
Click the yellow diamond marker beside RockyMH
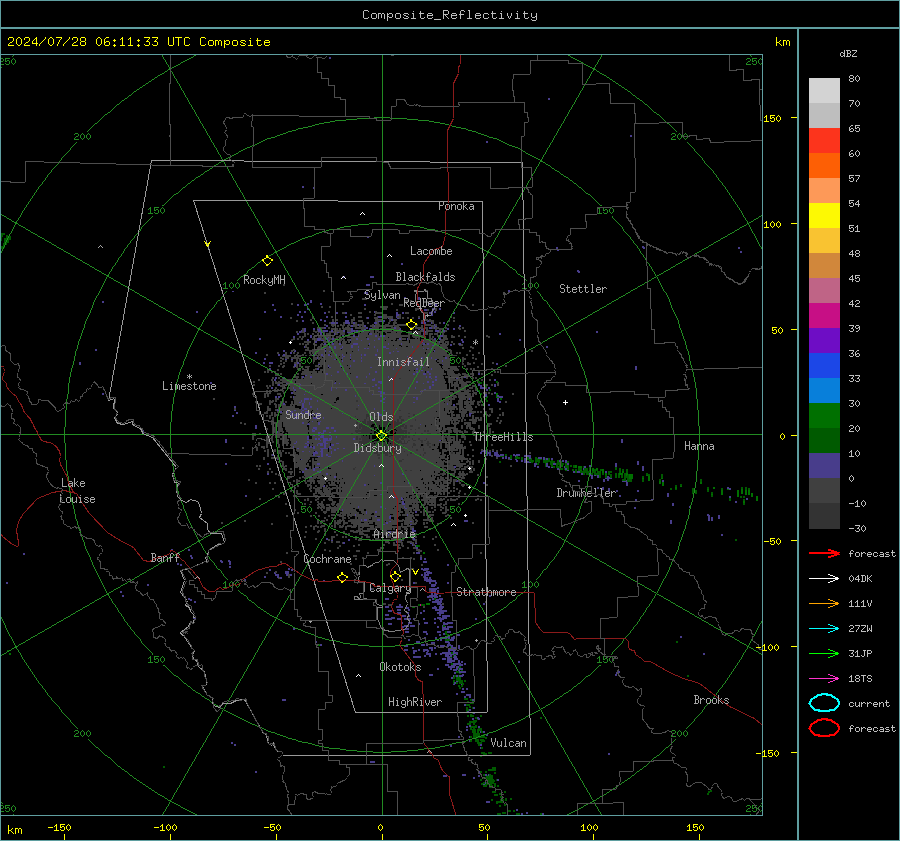point(267,261)
